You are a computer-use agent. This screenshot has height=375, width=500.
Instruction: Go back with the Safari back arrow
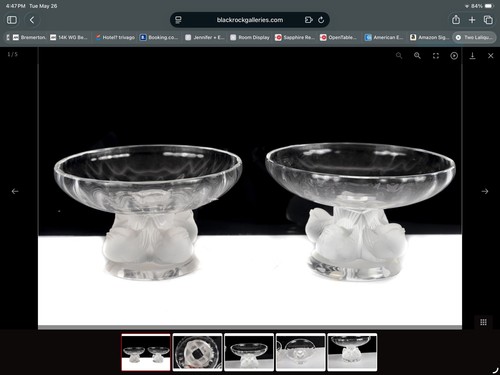click(x=32, y=20)
